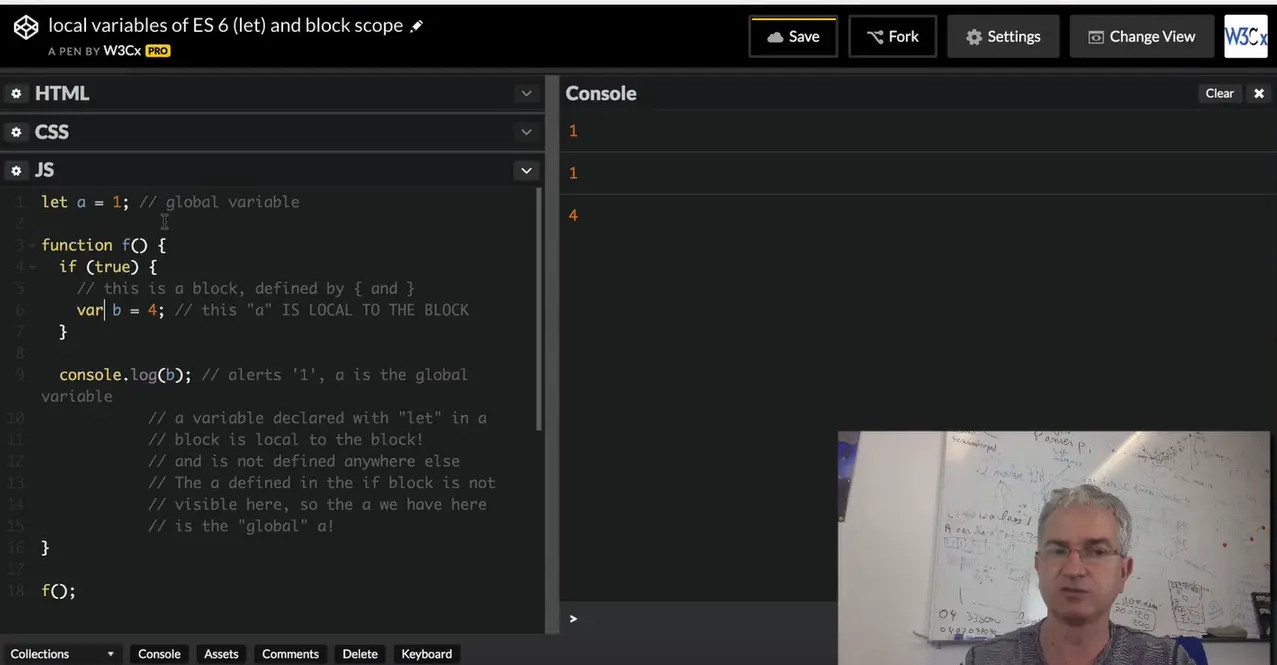The height and width of the screenshot is (665, 1277).
Task: Click the Console panel heading
Action: tap(601, 93)
